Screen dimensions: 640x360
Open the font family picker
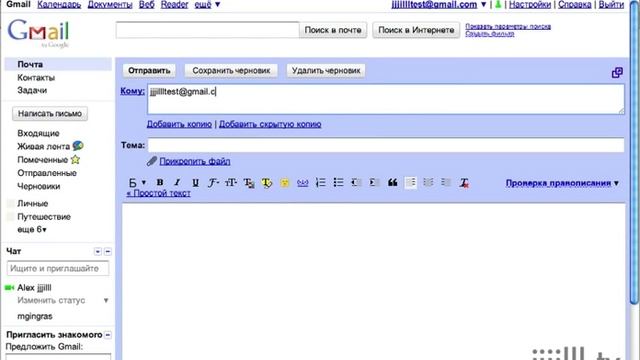click(x=213, y=182)
